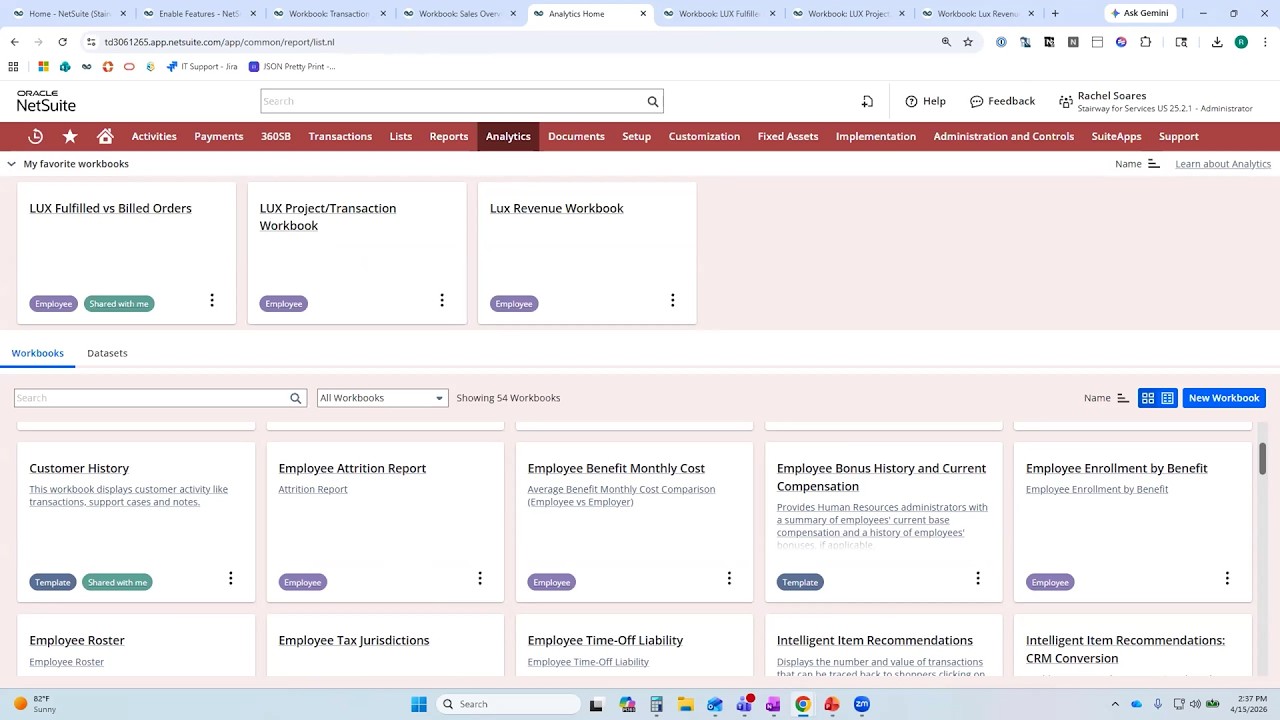Open options menu for Employee Enrollment by Benefit

1227,578
